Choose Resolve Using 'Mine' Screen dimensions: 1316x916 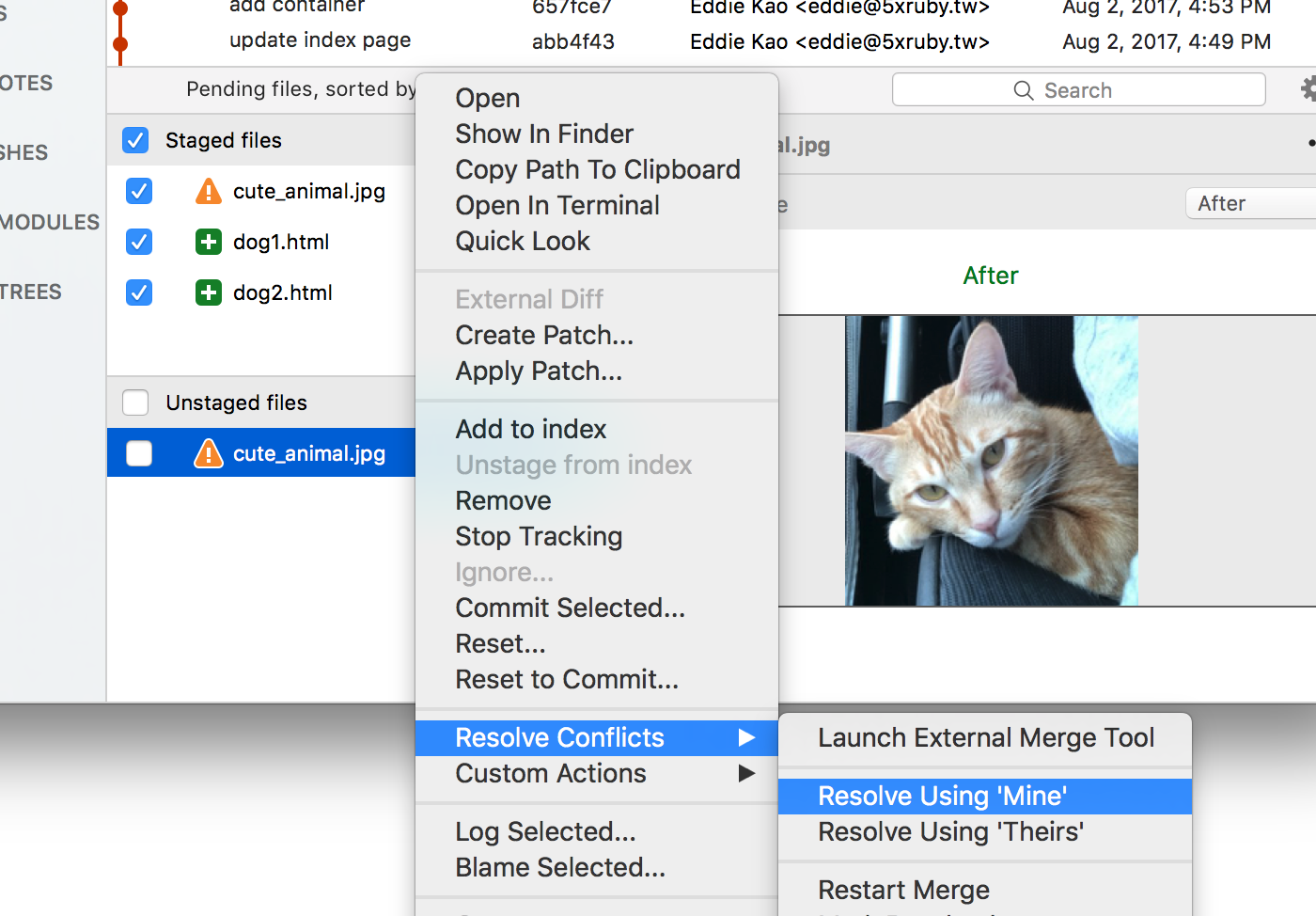click(942, 797)
